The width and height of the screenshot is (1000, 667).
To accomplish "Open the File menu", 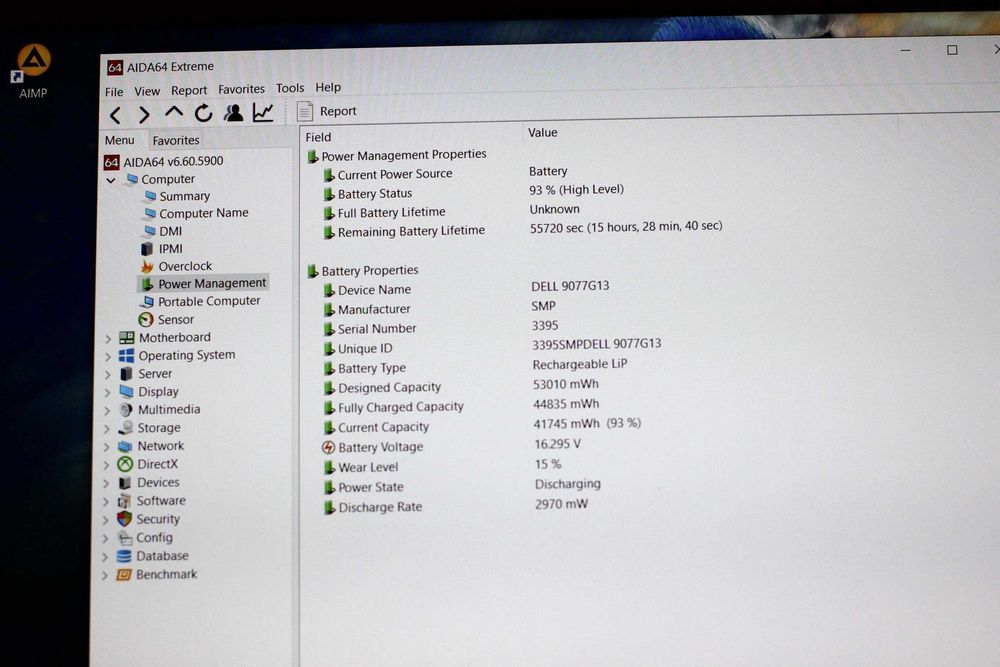I will (114, 92).
